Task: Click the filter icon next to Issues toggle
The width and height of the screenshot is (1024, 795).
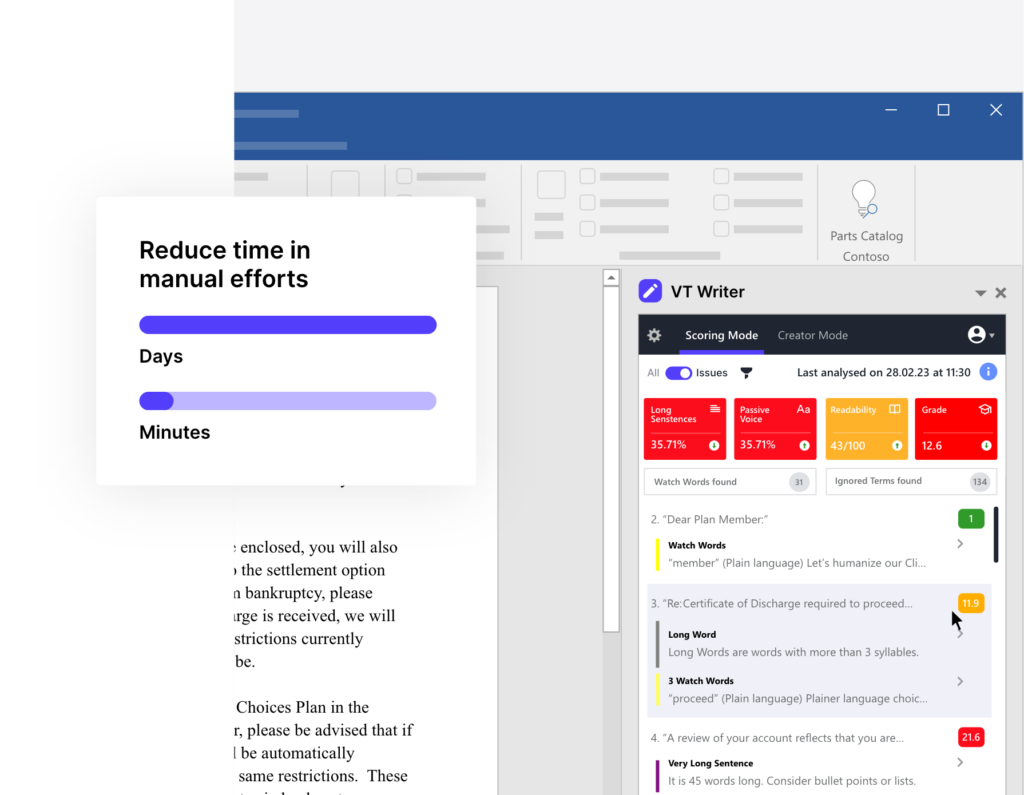Action: coord(746,372)
